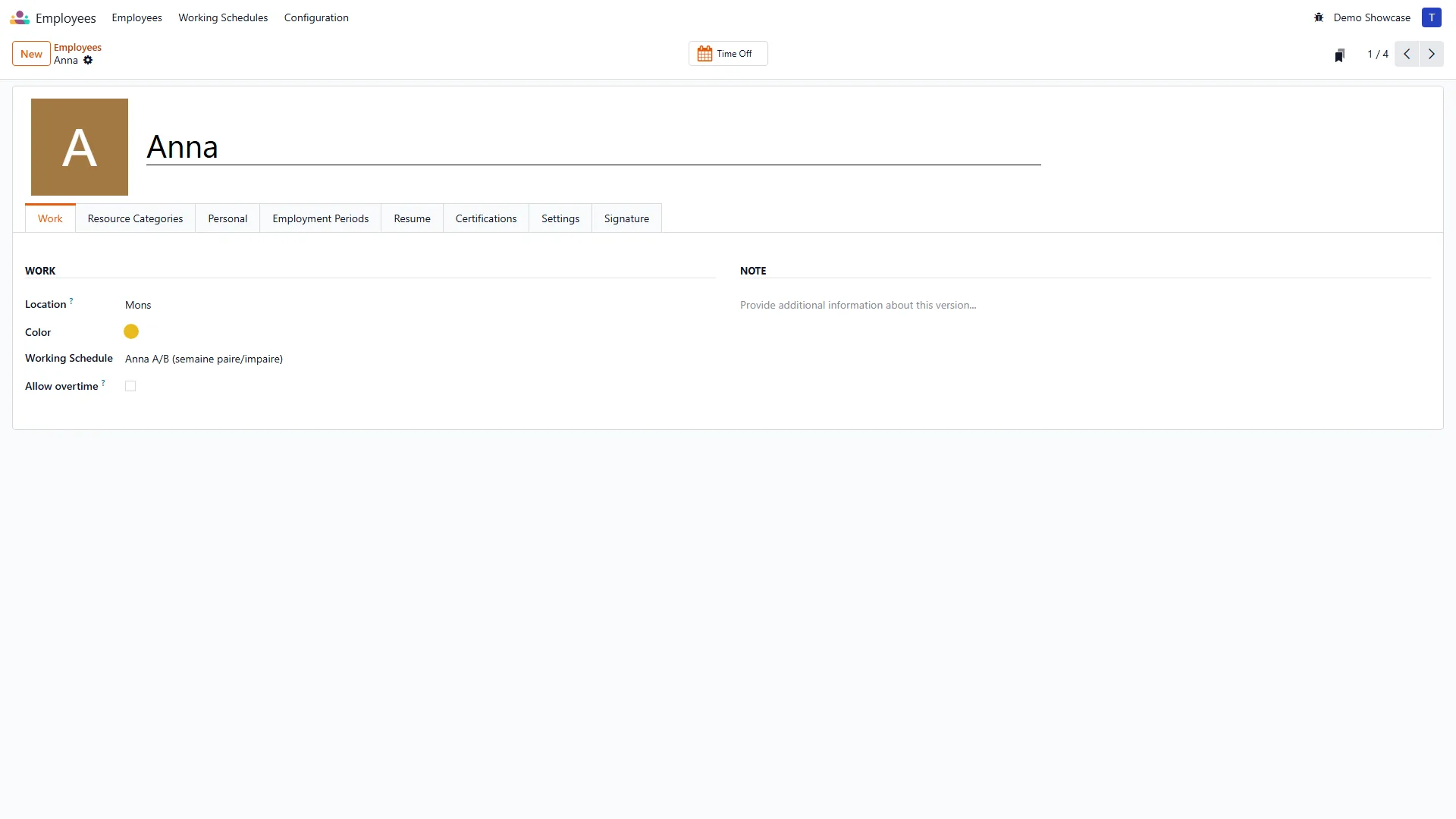Edit the Location field Mons
The width and height of the screenshot is (1456, 819).
(x=419, y=305)
